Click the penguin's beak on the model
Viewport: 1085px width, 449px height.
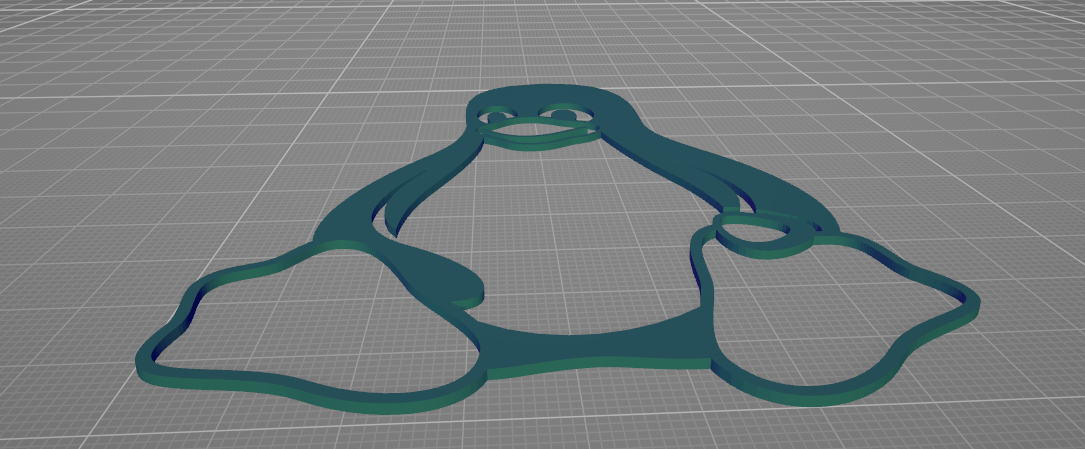coord(540,133)
